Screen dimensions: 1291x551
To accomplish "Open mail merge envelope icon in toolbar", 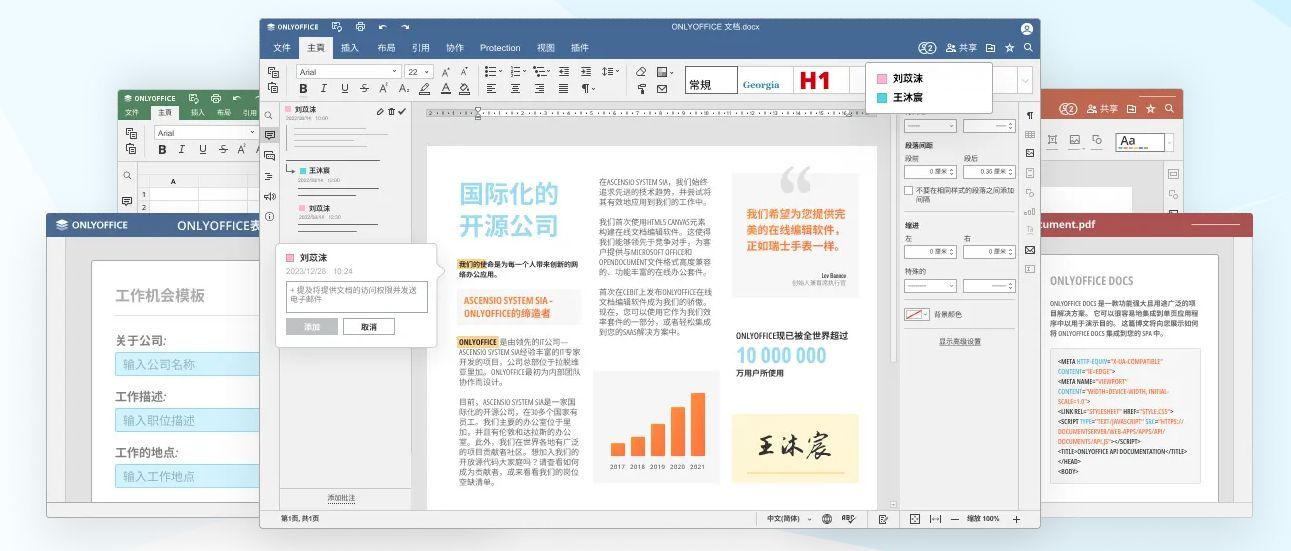I will (662, 89).
